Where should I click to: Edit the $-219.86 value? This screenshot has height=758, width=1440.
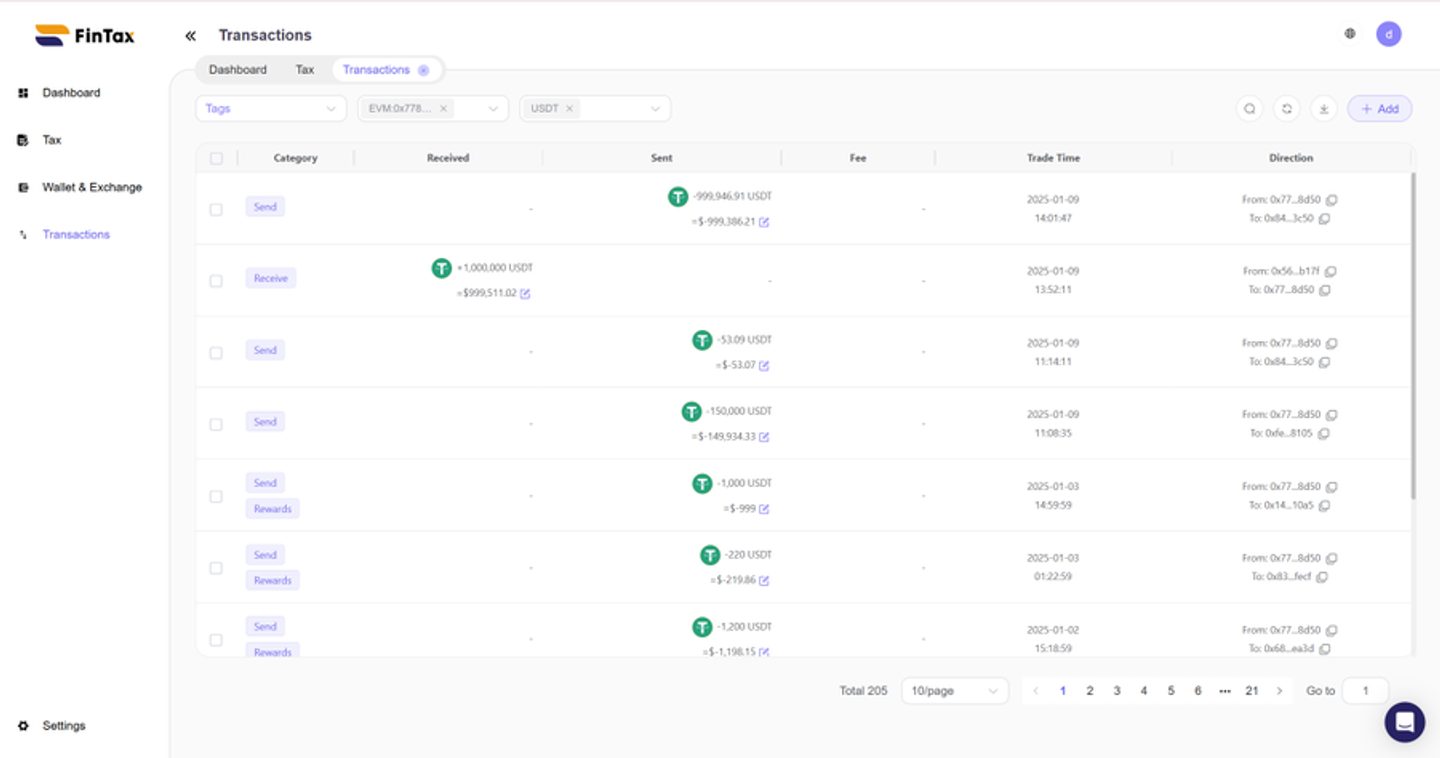(764, 581)
